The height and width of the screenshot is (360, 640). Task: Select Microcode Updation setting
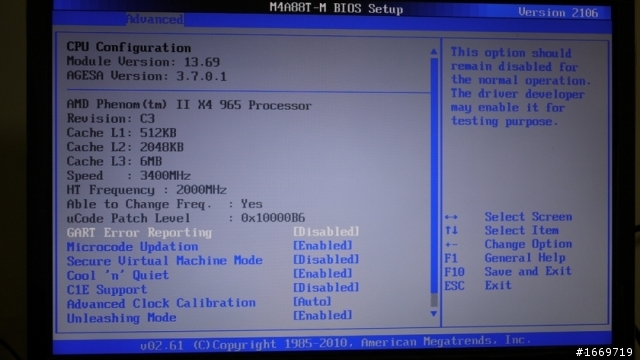click(x=132, y=247)
